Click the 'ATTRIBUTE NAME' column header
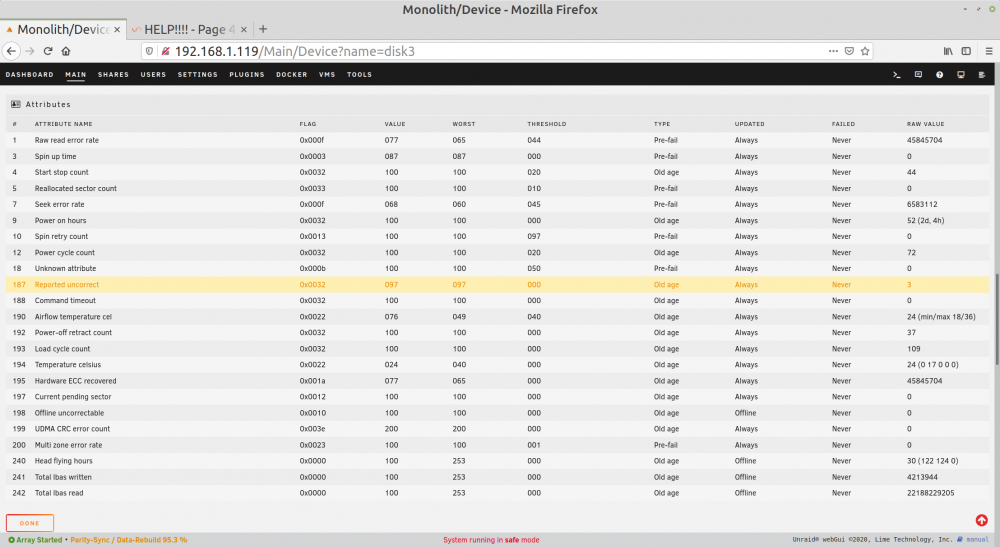 click(63, 124)
